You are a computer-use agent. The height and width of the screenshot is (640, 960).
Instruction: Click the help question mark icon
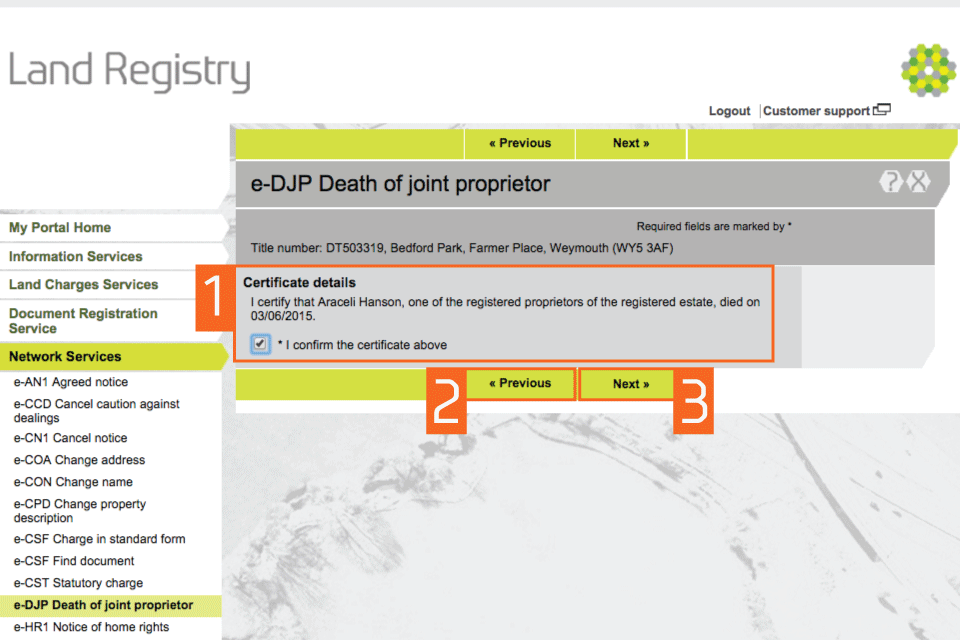pyautogui.click(x=890, y=181)
